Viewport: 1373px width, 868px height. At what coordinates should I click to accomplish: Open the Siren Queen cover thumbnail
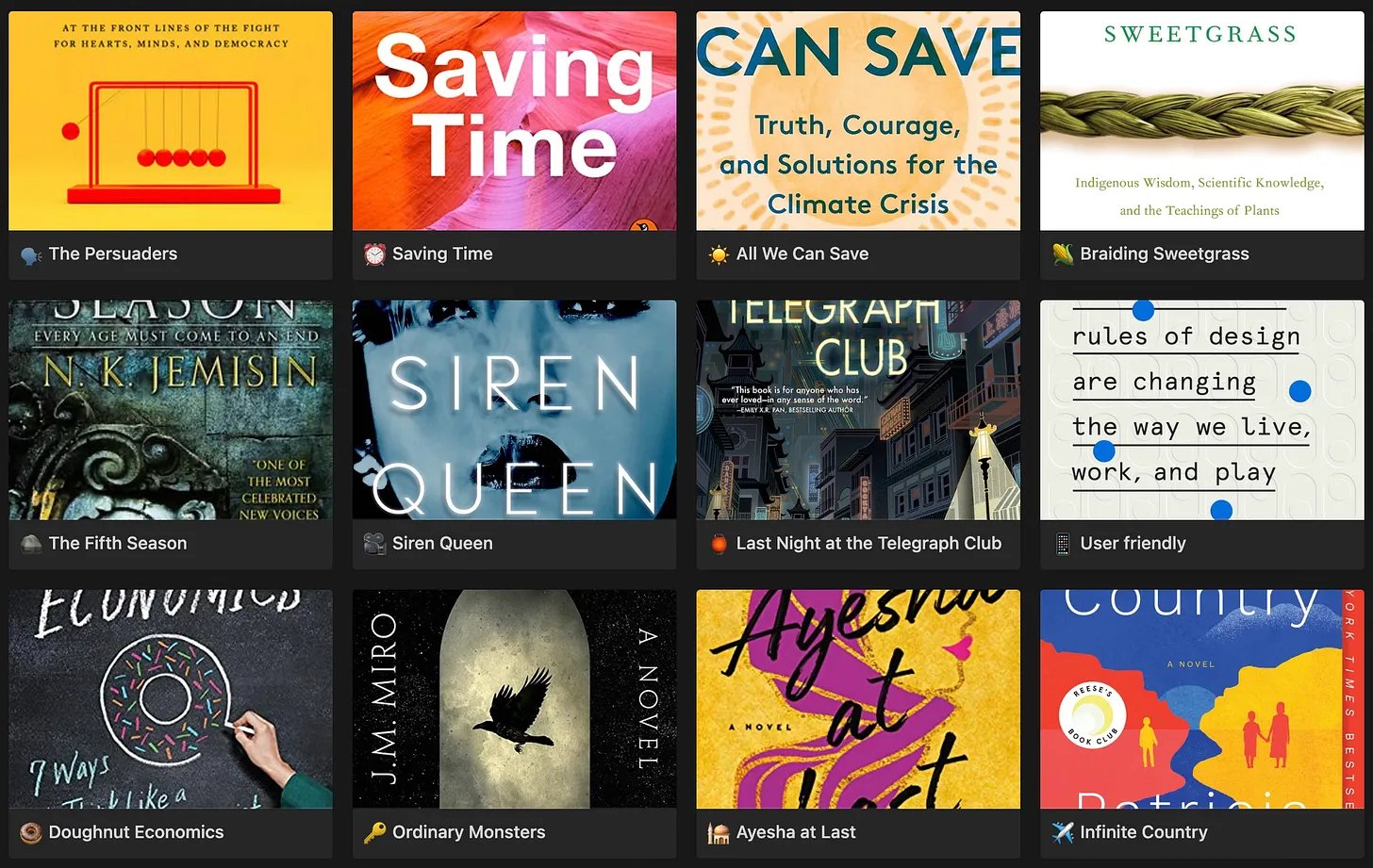514,410
